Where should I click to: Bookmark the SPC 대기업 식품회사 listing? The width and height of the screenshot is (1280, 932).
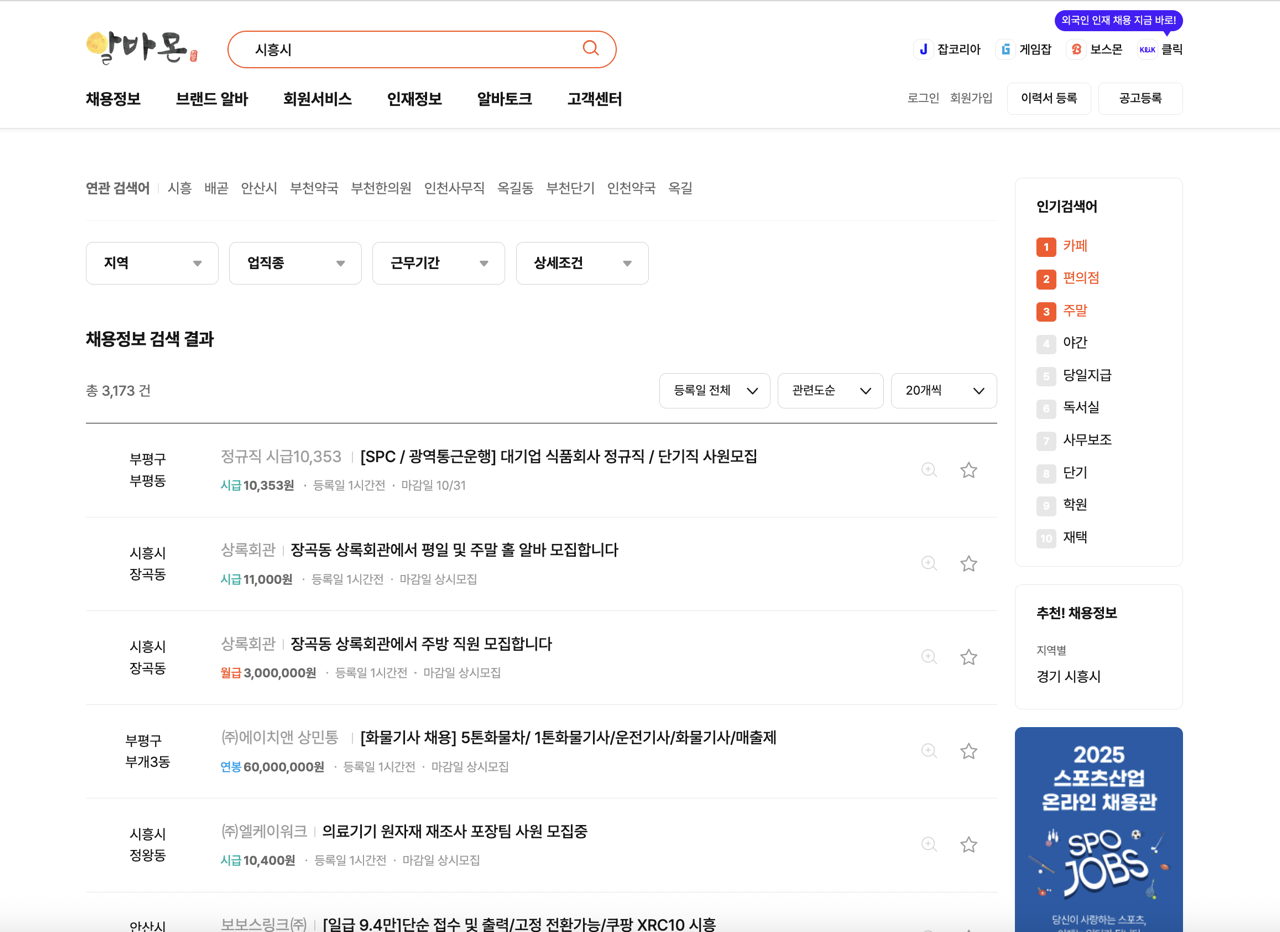pos(968,469)
